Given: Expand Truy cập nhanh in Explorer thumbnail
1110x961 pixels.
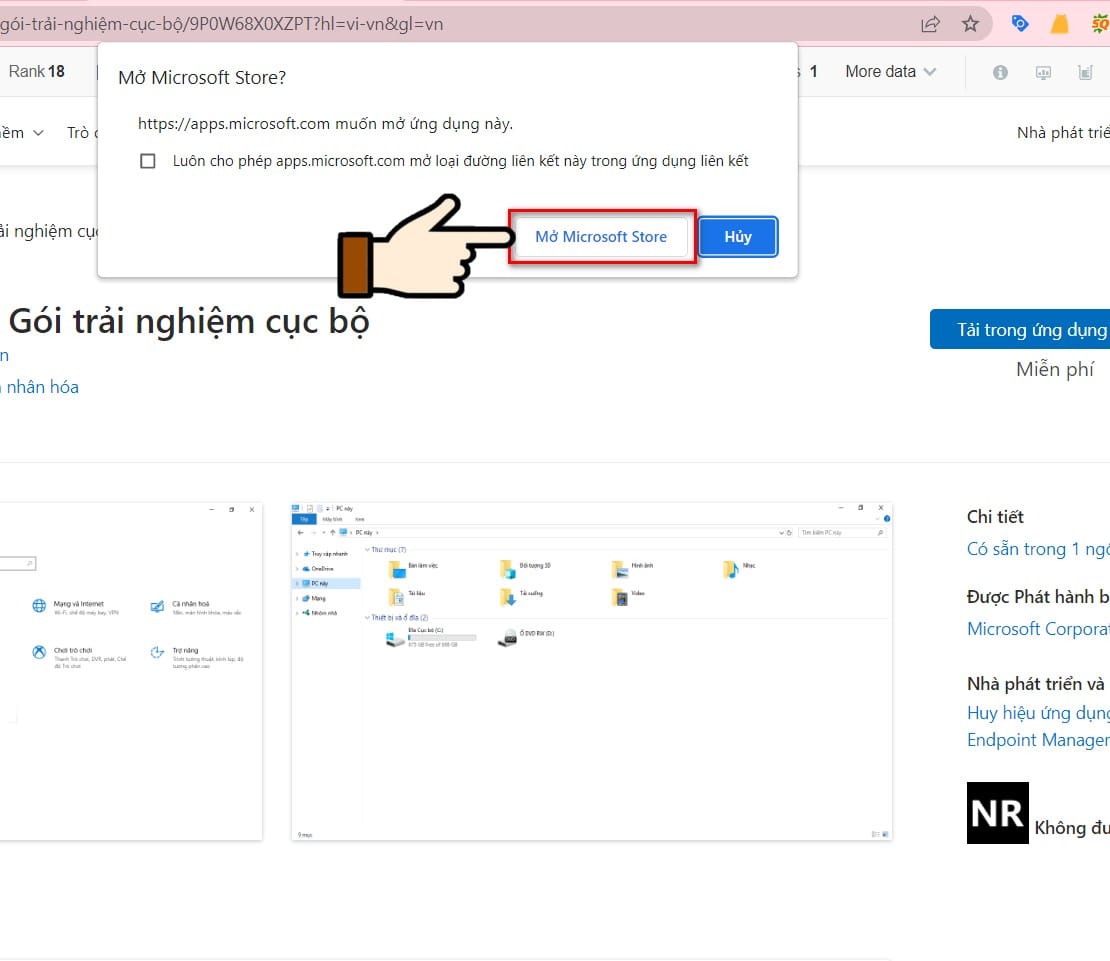Looking at the screenshot, I should point(297,553).
